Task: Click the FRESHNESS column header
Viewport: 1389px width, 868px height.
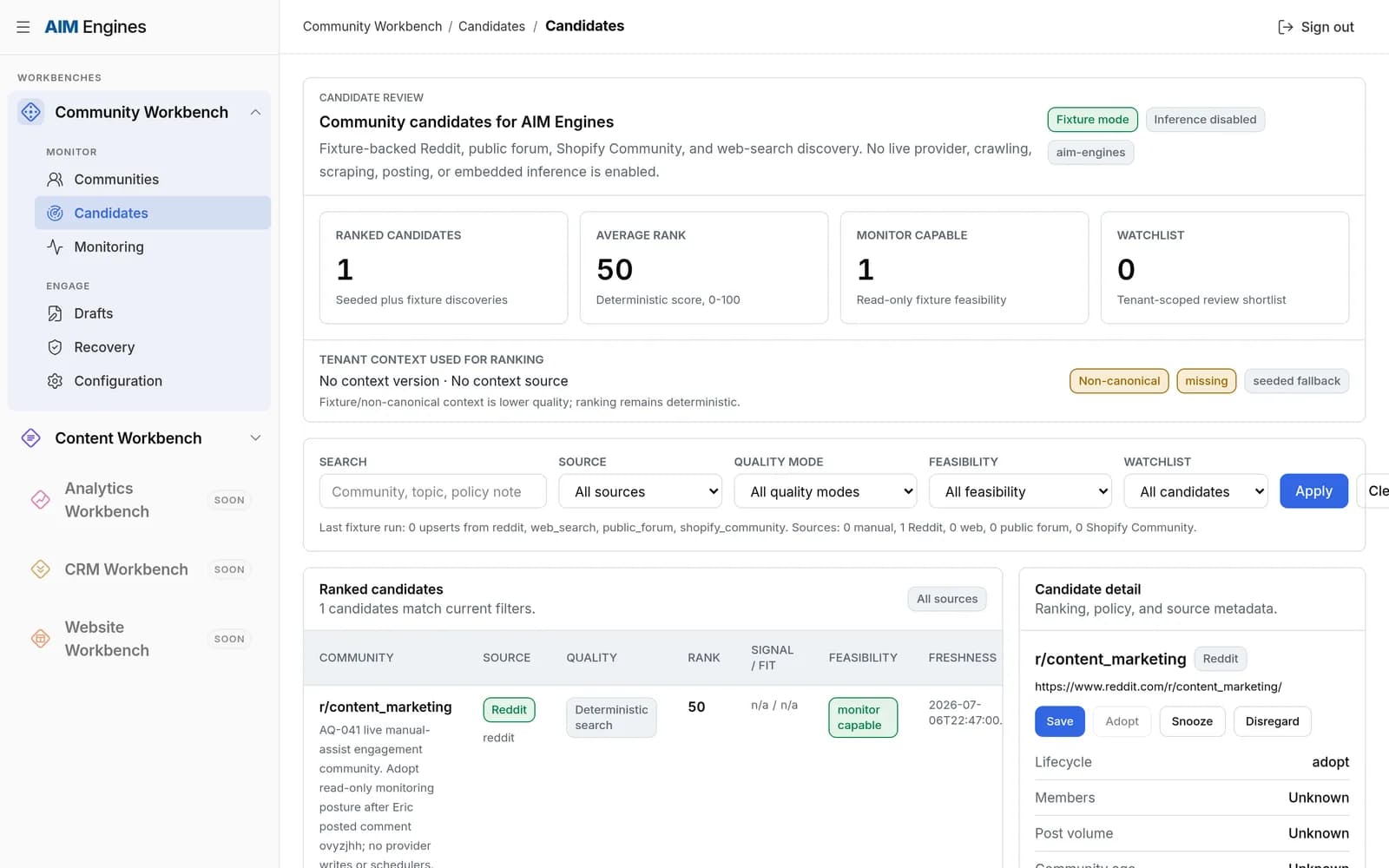Action: tap(962, 658)
